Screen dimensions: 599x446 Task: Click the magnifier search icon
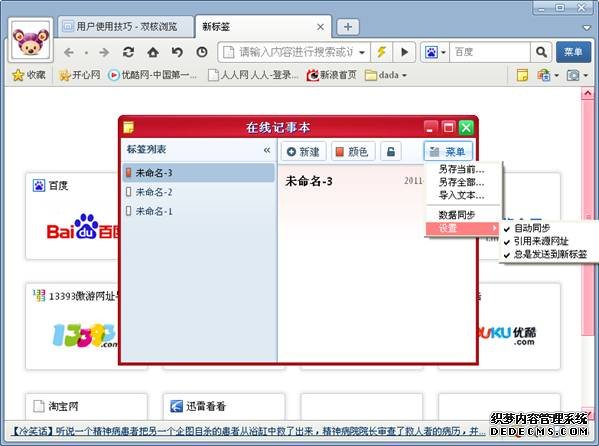pos(541,52)
